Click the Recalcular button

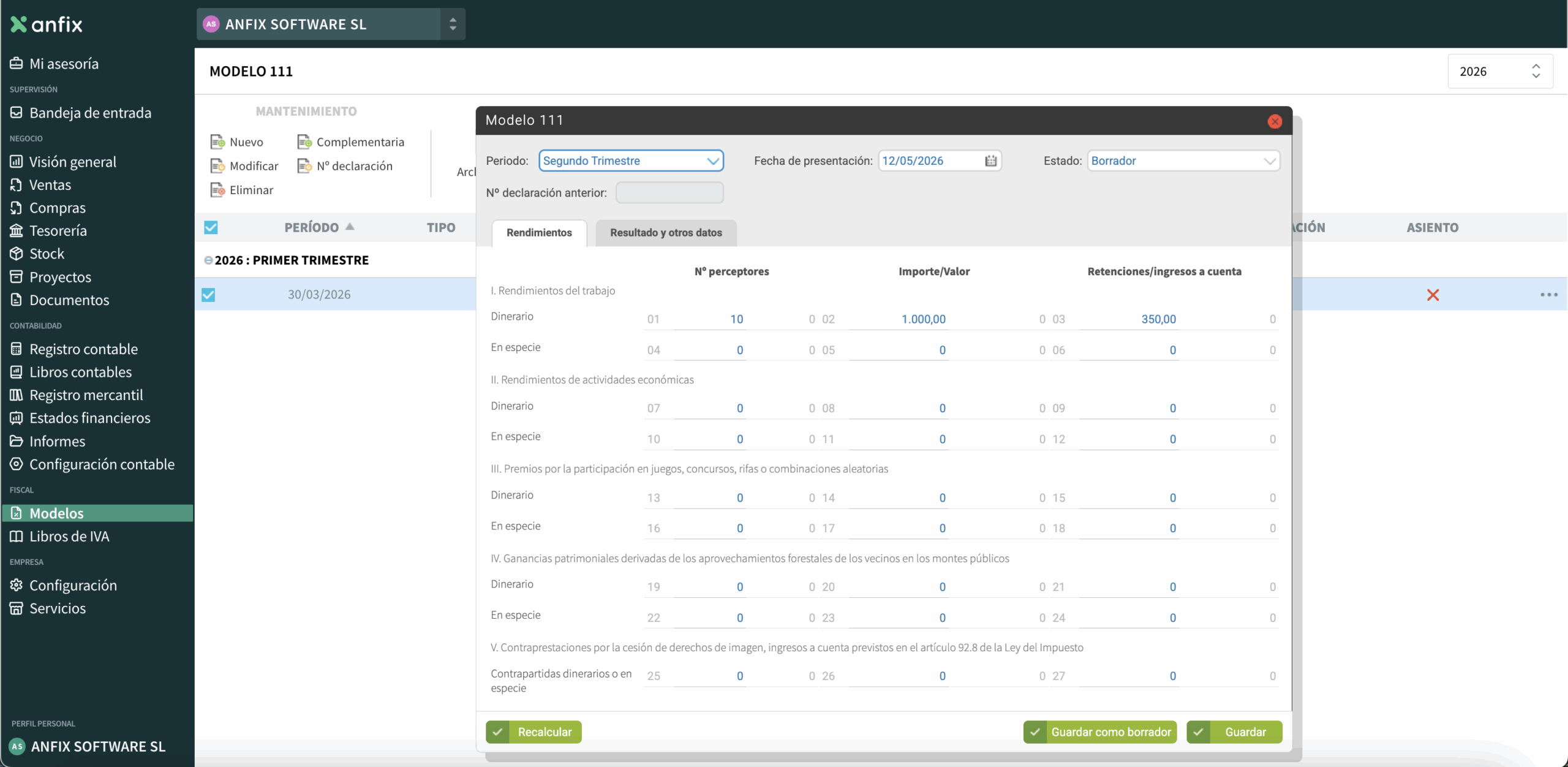pos(533,732)
